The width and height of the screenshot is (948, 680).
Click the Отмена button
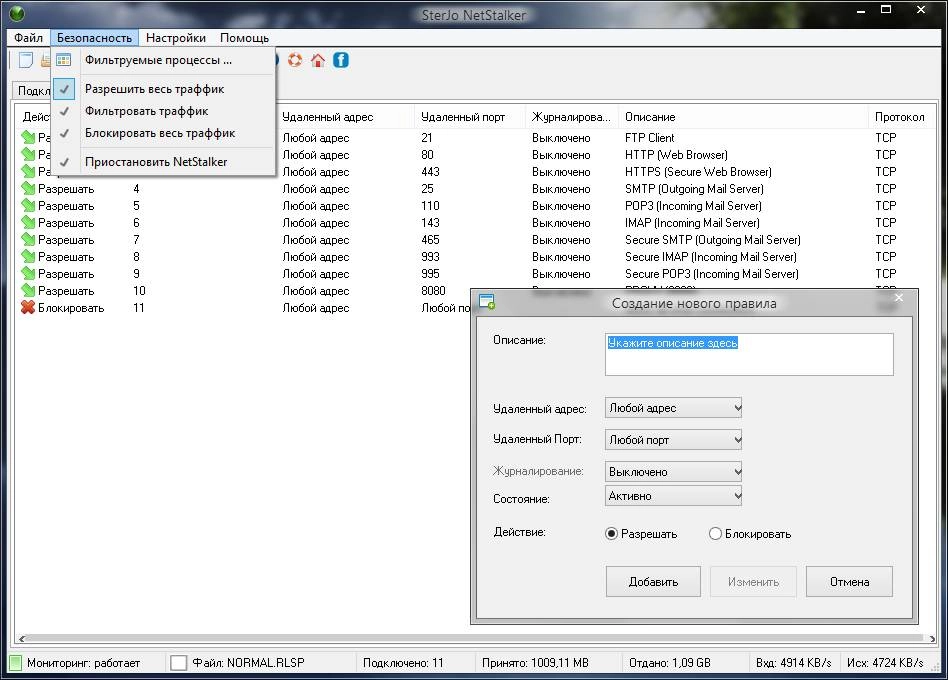coord(849,581)
